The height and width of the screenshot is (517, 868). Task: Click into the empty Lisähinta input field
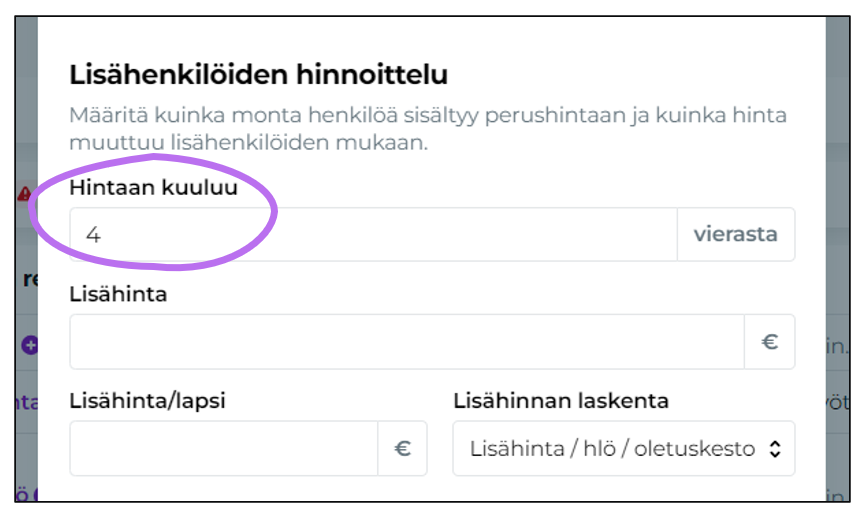(x=406, y=342)
